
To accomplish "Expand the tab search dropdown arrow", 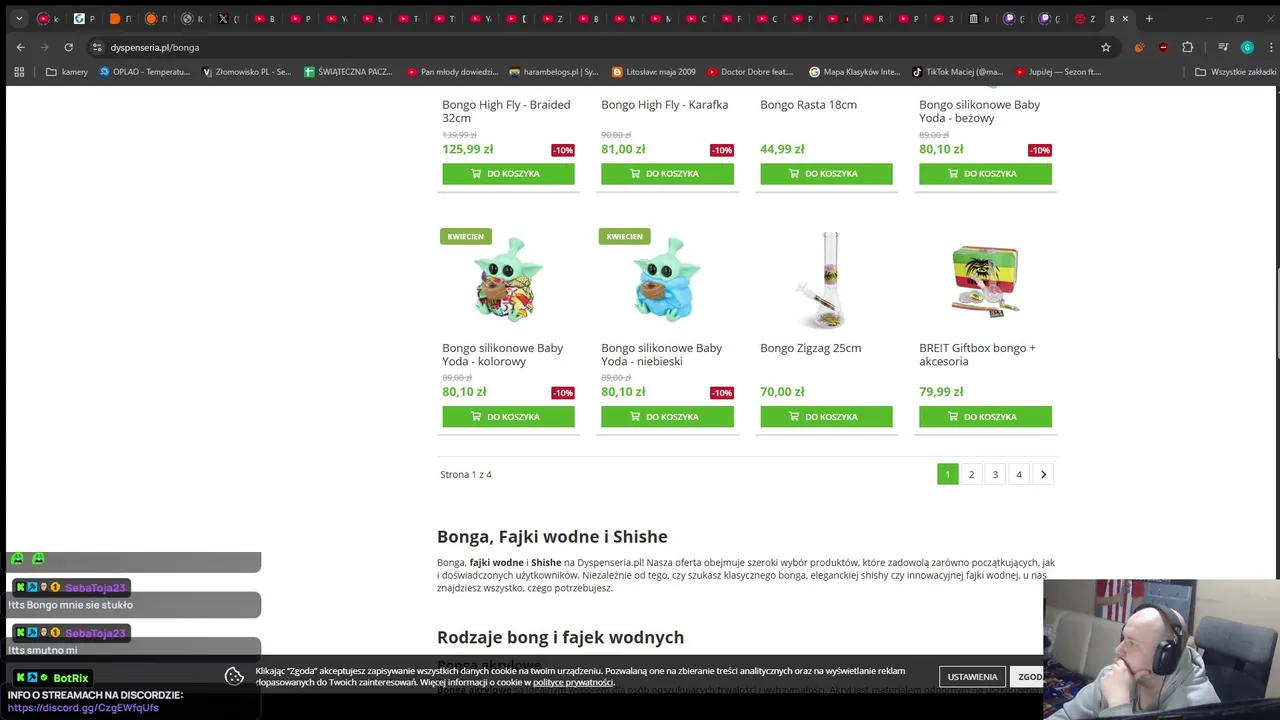I will (x=18, y=19).
